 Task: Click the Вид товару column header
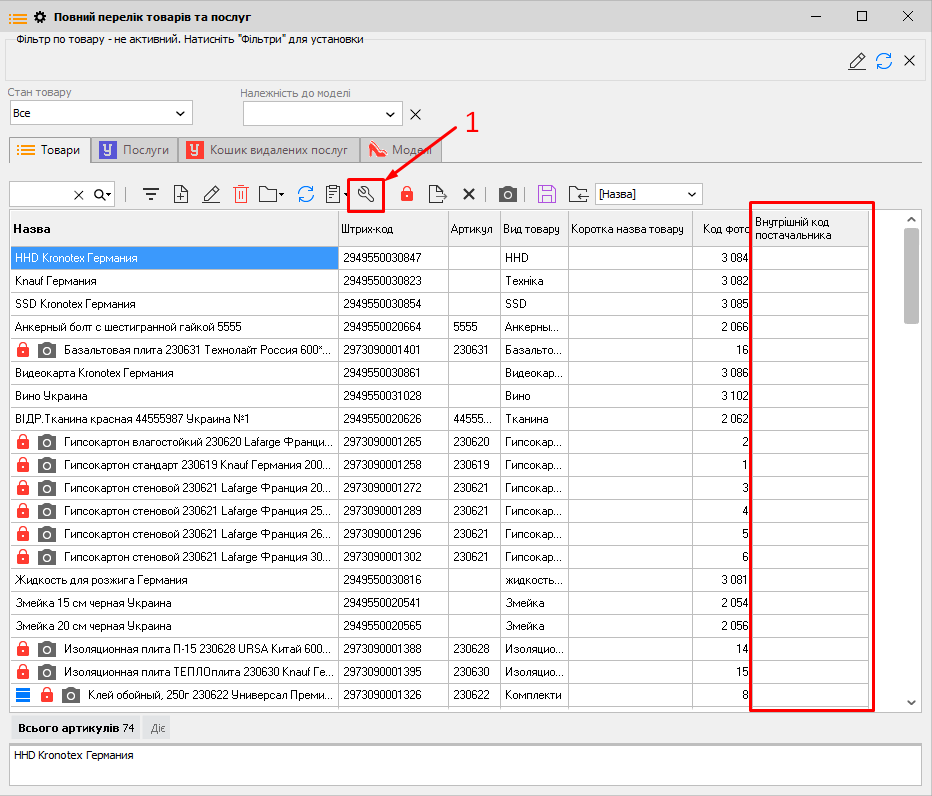pos(533,229)
